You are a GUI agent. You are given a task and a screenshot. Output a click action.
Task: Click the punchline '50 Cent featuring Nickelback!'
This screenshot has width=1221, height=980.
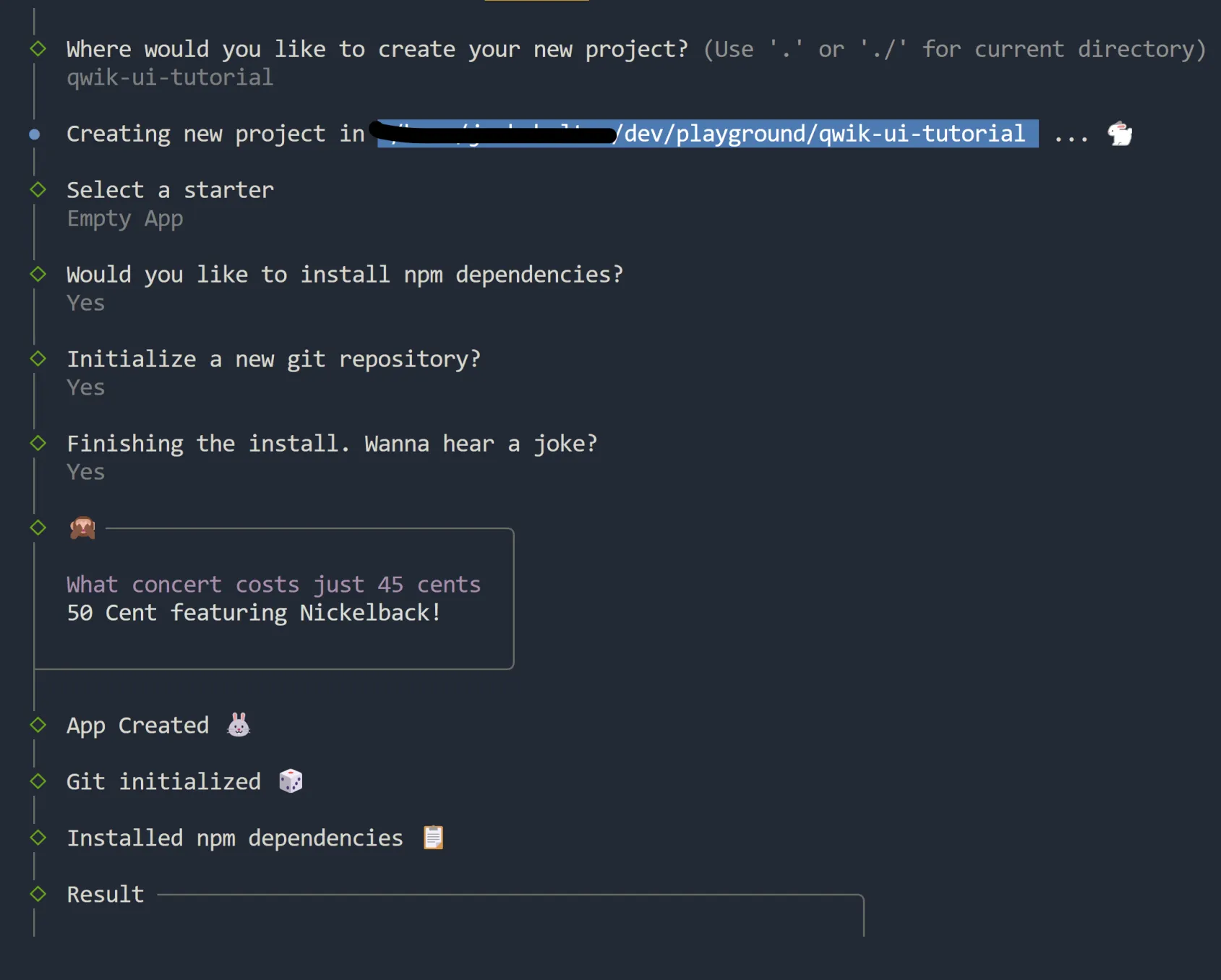pos(254,613)
